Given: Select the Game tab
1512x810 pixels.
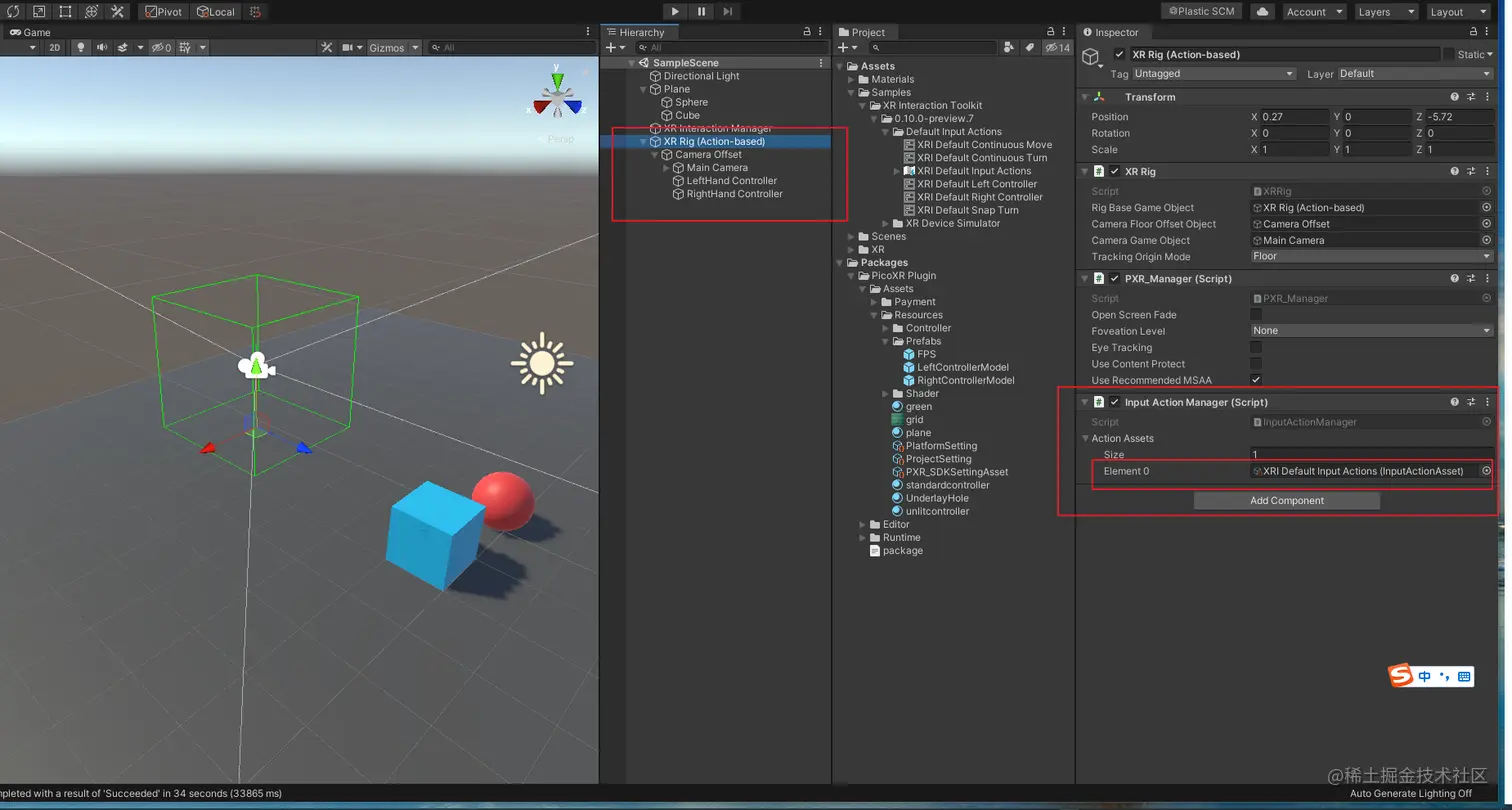Looking at the screenshot, I should (30, 32).
